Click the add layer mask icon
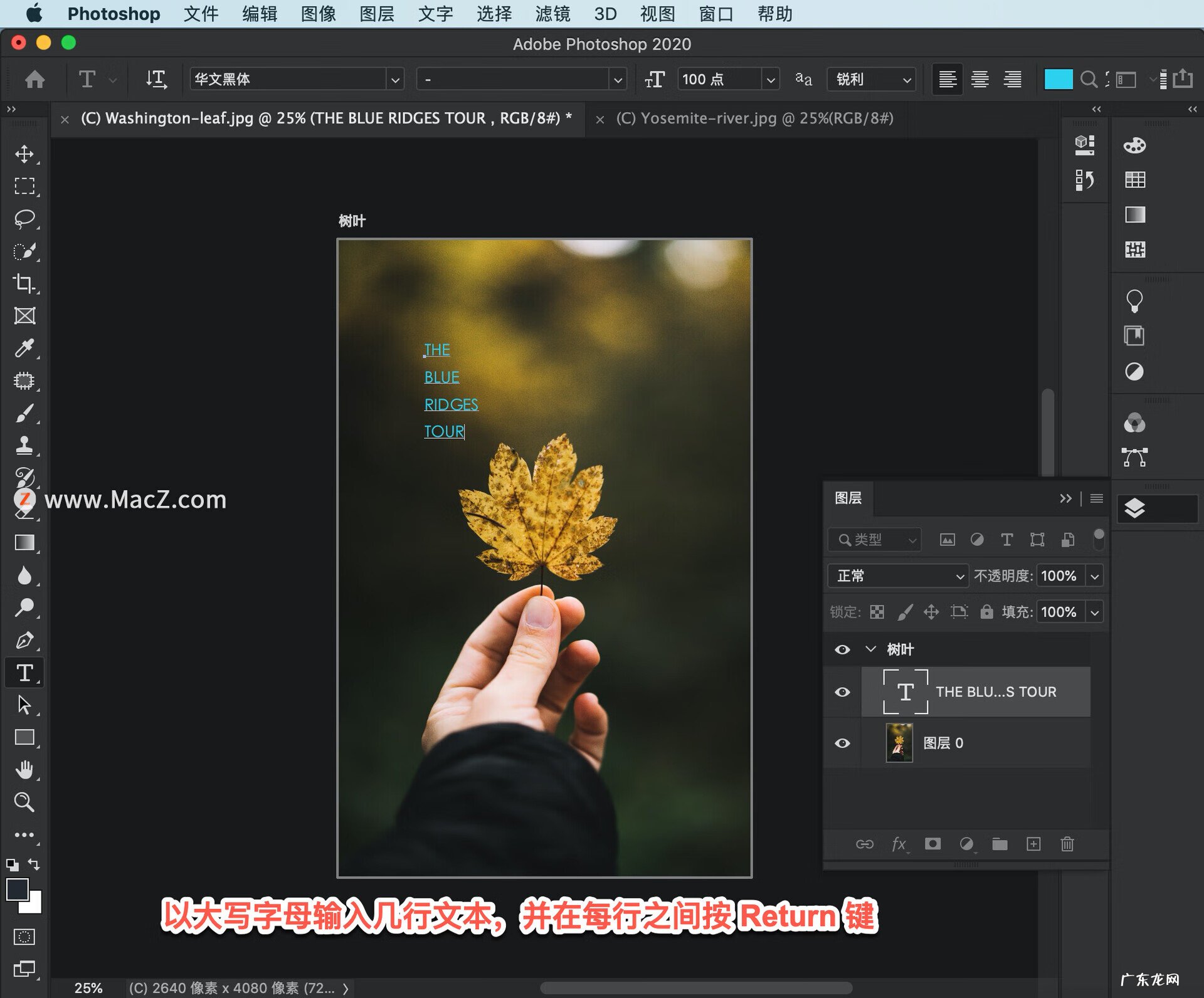 coord(933,844)
